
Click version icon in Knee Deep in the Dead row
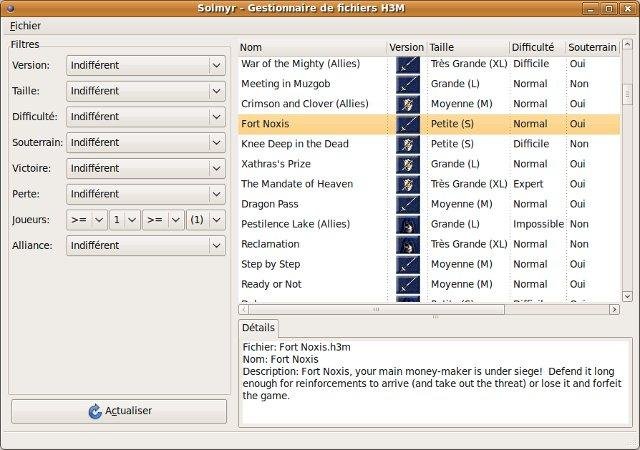point(408,144)
